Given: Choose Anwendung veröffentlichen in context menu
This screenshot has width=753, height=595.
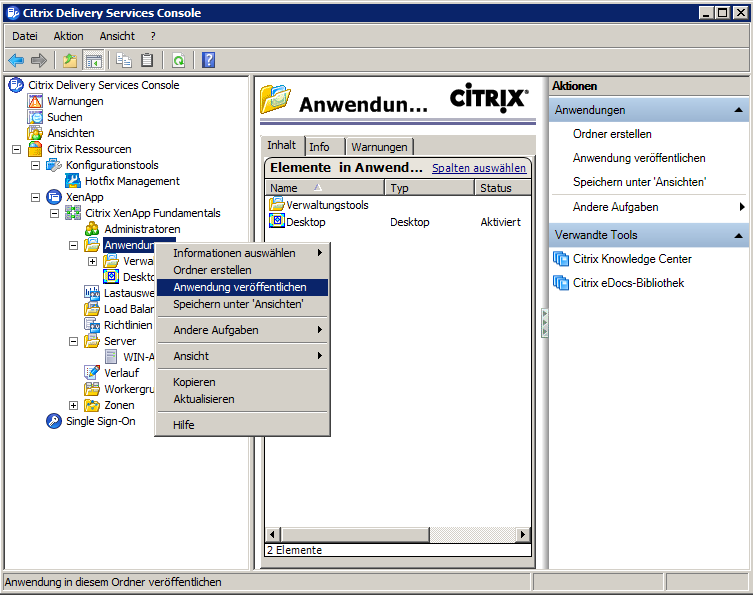Looking at the screenshot, I should tap(243, 287).
